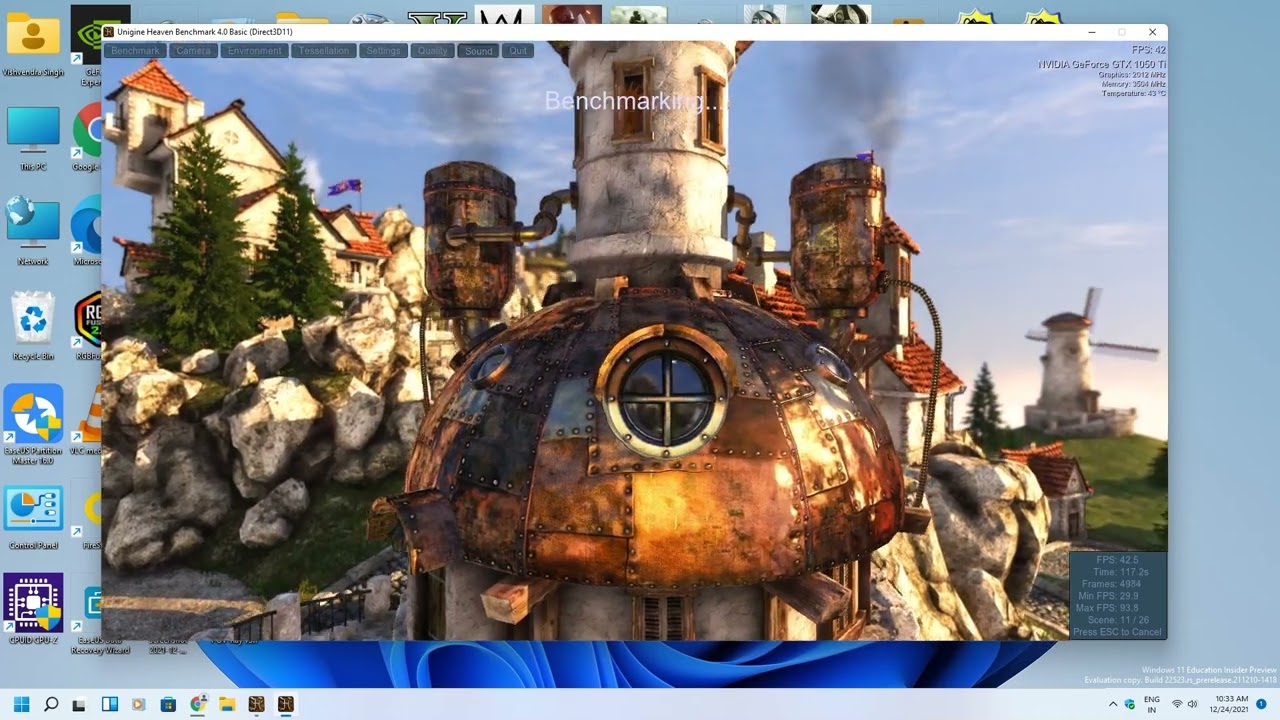Select the Recycle Bin icon

pyautogui.click(x=33, y=326)
